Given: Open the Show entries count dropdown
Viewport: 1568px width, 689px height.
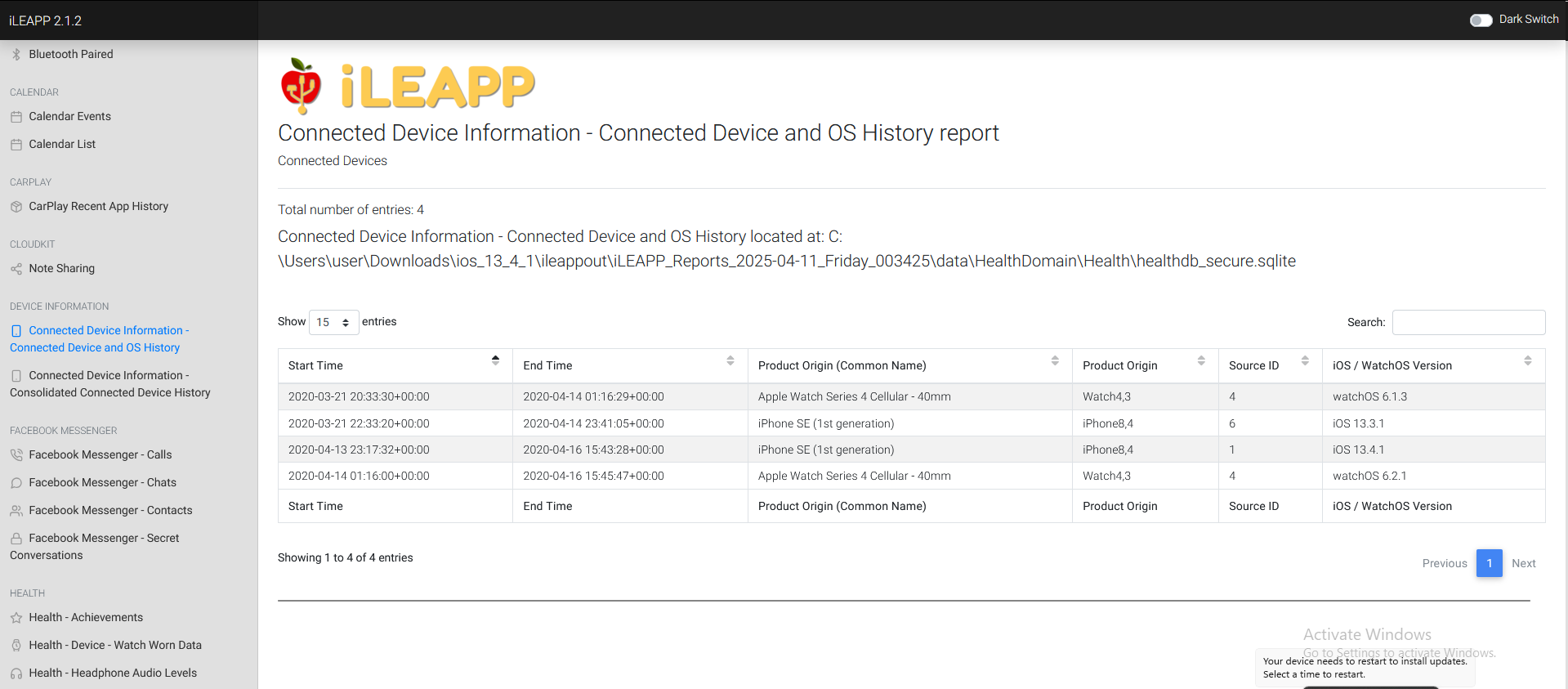Looking at the screenshot, I should tap(333, 322).
